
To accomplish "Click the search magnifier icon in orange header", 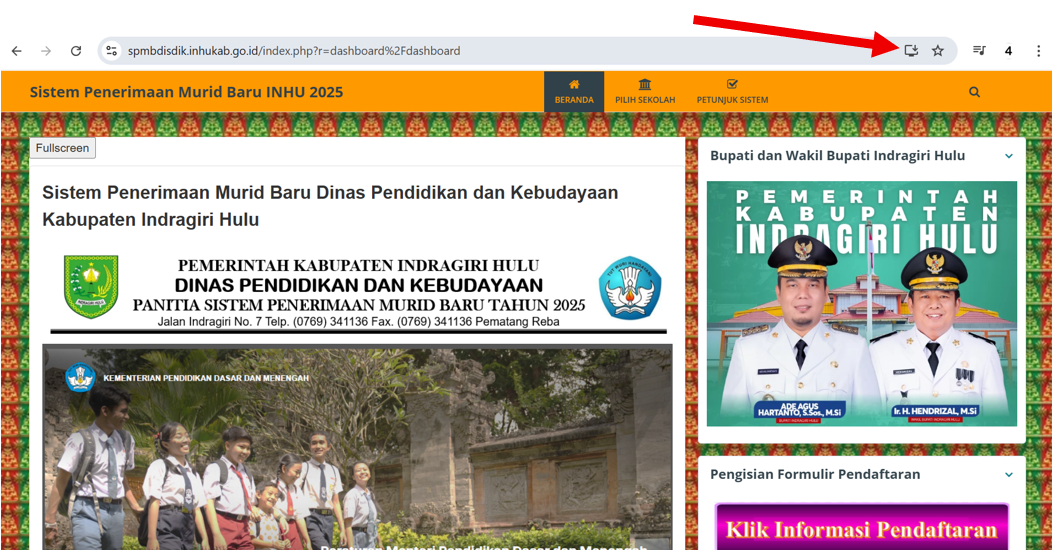I will (974, 92).
